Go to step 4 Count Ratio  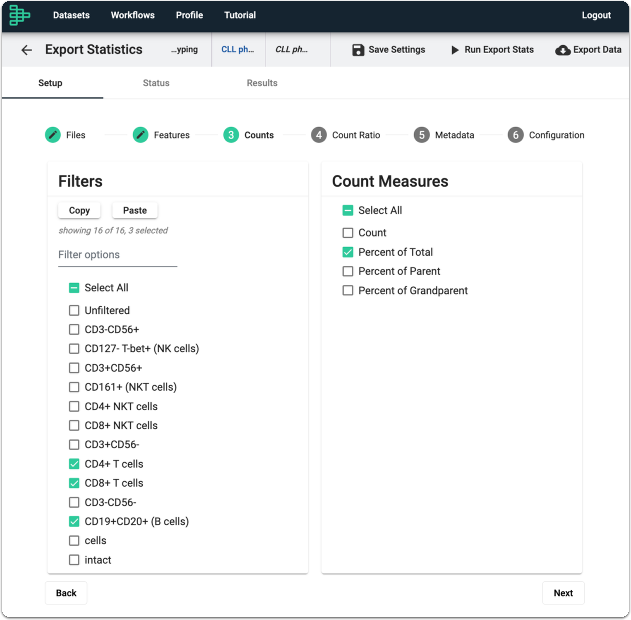(x=345, y=135)
